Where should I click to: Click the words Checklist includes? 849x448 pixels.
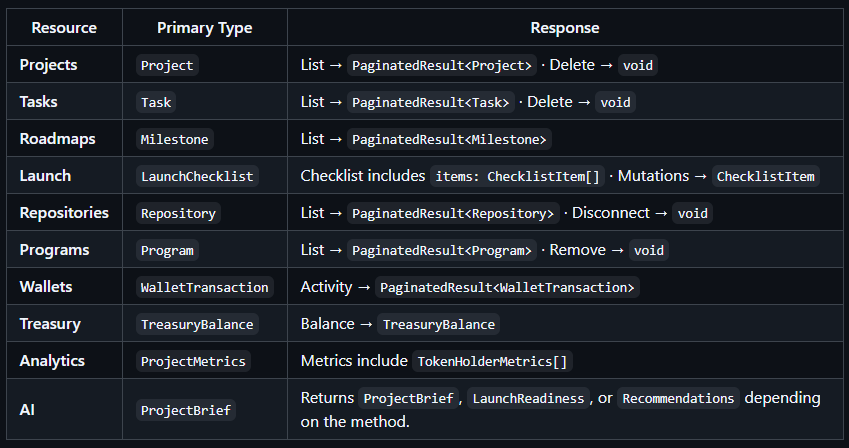(x=363, y=176)
